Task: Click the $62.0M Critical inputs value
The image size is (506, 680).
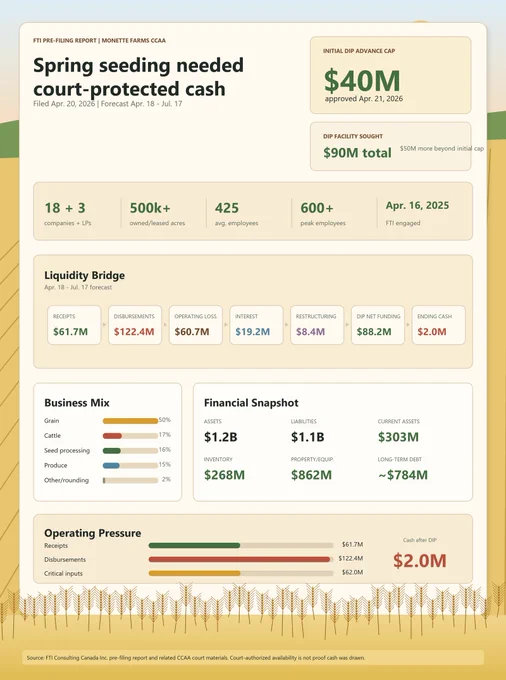Action: [352, 572]
